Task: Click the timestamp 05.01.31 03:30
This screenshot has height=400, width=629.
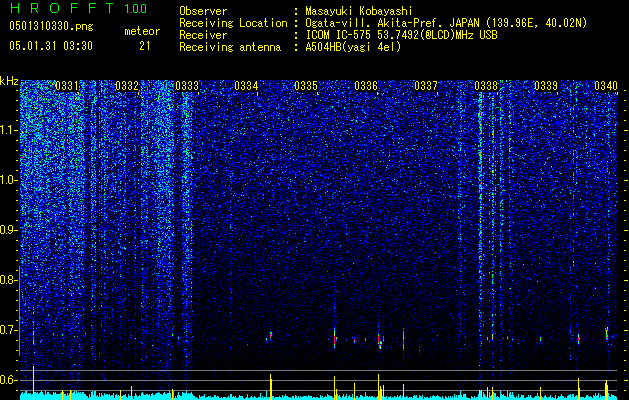Action: tap(51, 46)
